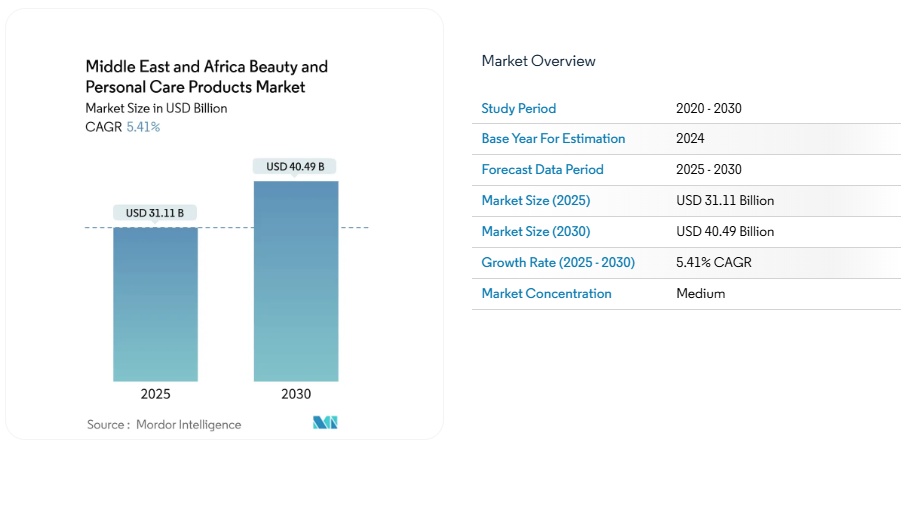The height and width of the screenshot is (508, 908).
Task: Click the CAGR 5.41% value in chart
Action: pos(143,127)
